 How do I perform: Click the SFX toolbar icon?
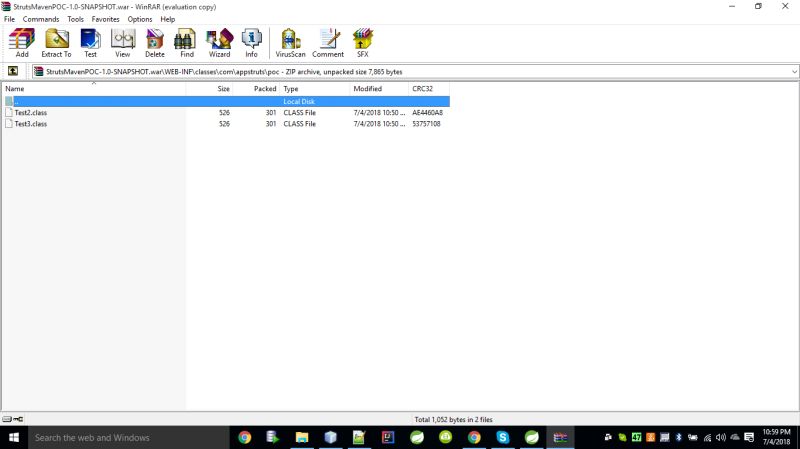point(363,43)
